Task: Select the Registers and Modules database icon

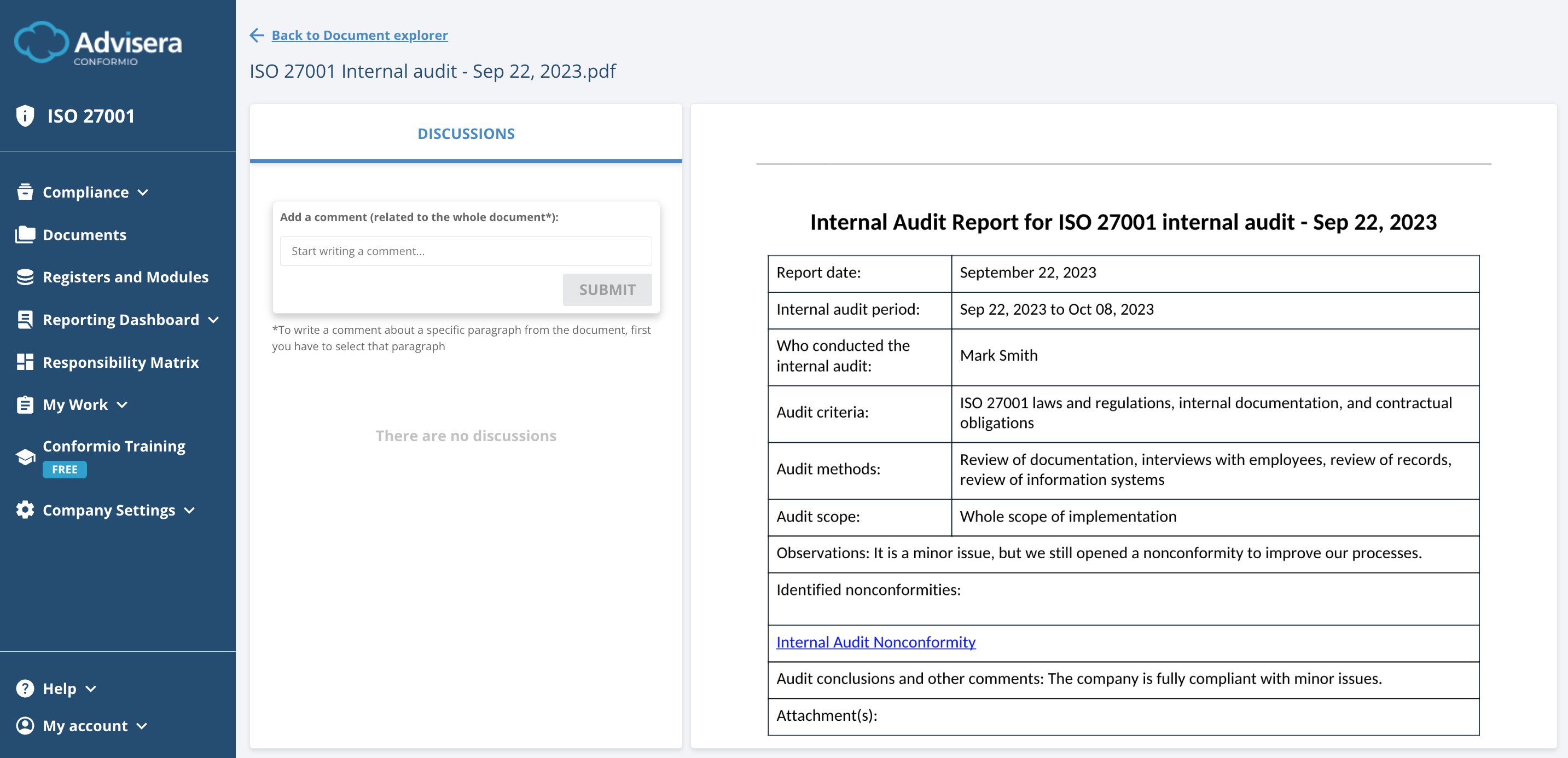Action: (25, 276)
